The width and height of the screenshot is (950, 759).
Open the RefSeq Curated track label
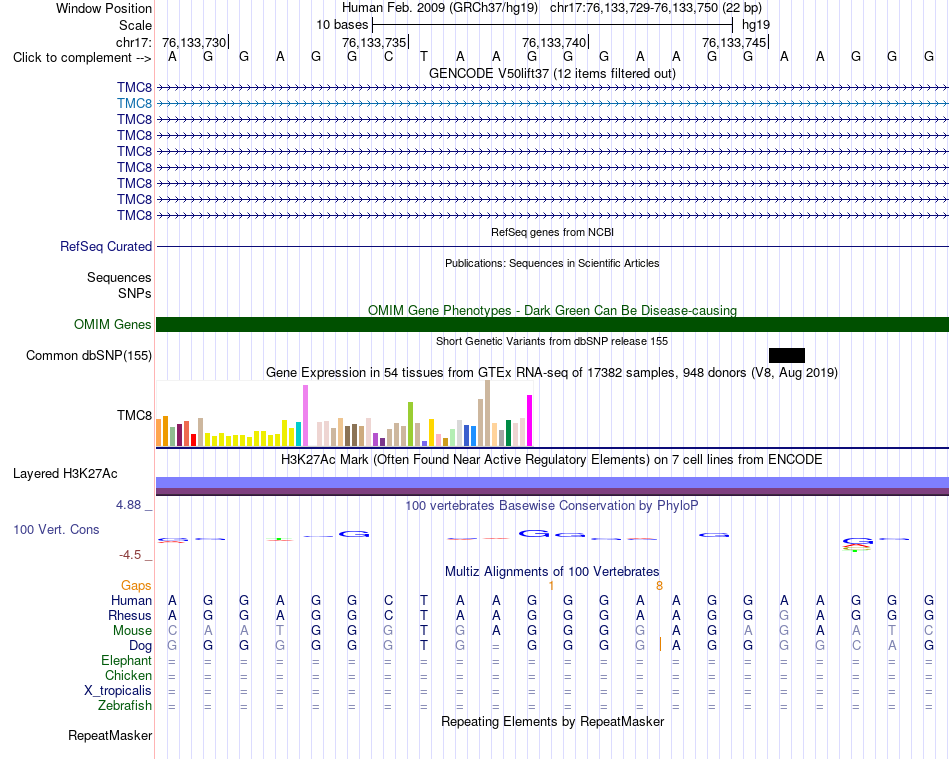(106, 247)
